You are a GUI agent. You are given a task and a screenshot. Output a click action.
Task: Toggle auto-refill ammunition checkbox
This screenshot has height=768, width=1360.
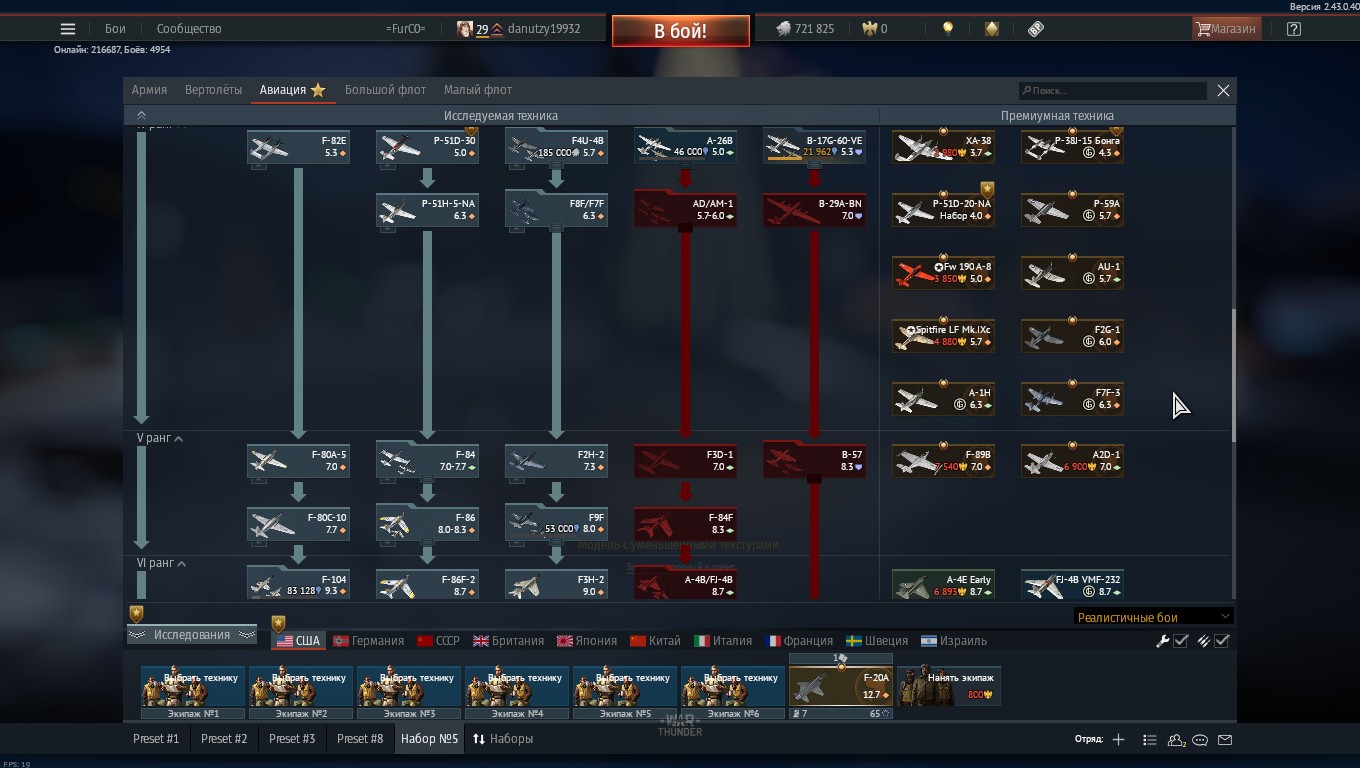pyautogui.click(x=1222, y=641)
